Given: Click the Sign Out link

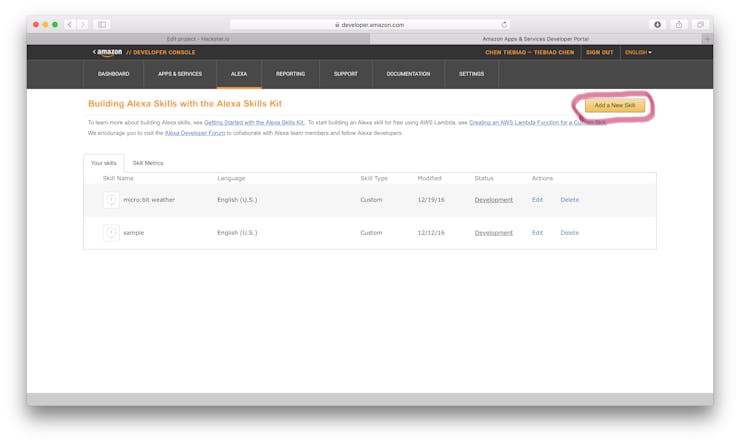Looking at the screenshot, I should click(x=599, y=52).
